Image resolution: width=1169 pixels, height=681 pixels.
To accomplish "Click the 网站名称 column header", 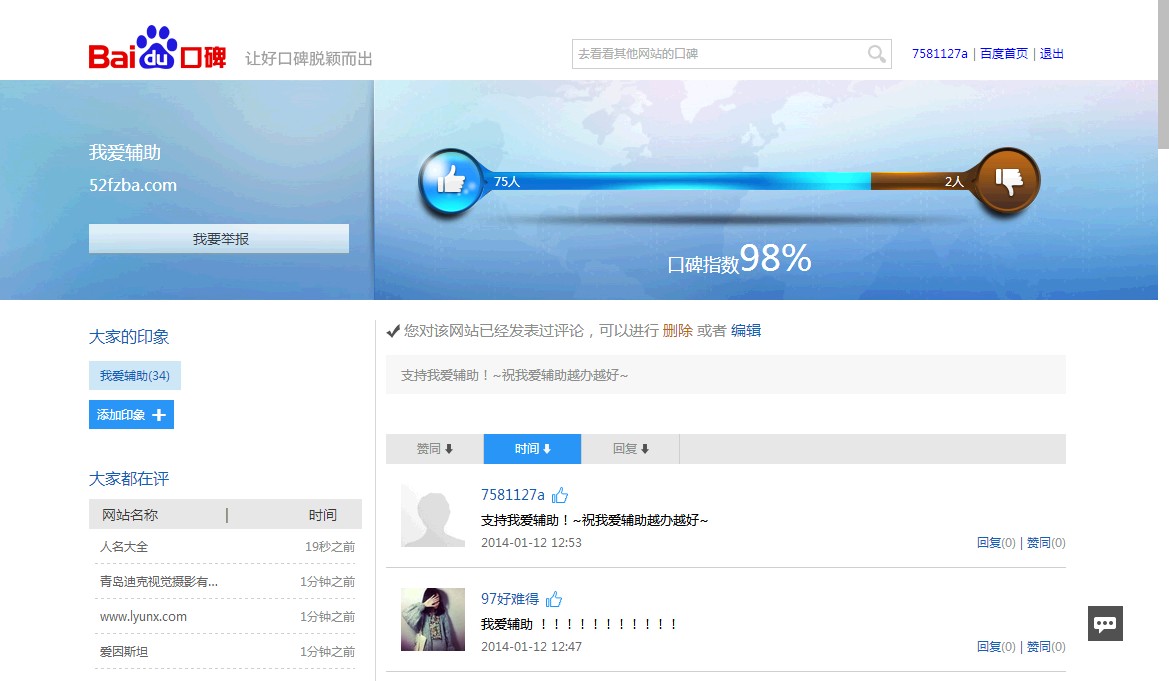I will 130,515.
